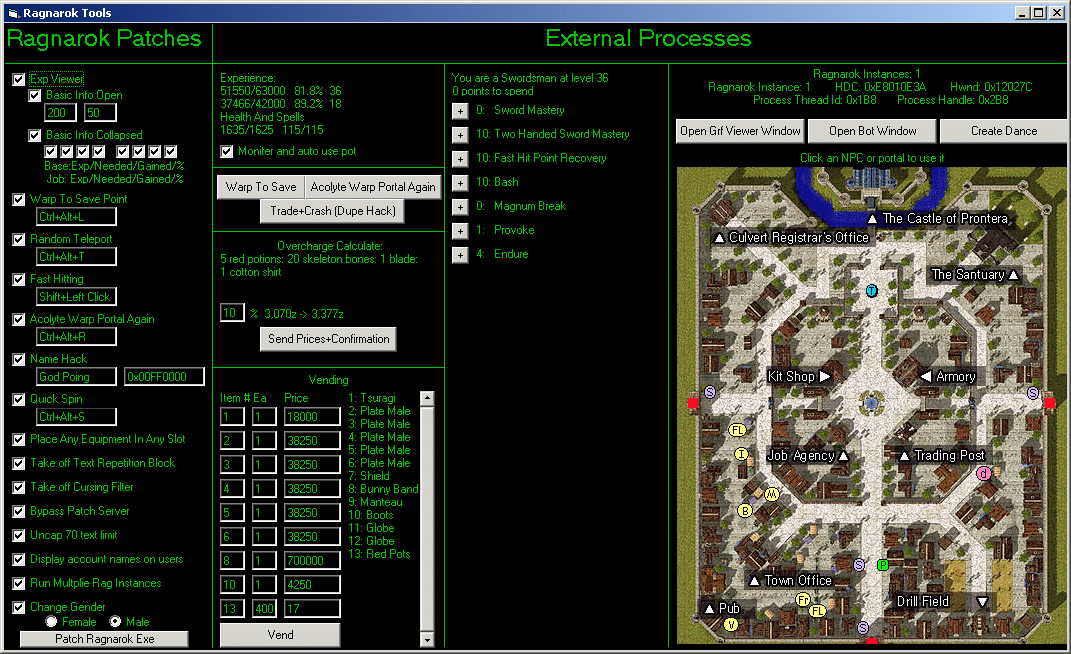This screenshot has width=1071, height=654.
Task: Click the pink d marker near Trading Post
Action: (984, 474)
